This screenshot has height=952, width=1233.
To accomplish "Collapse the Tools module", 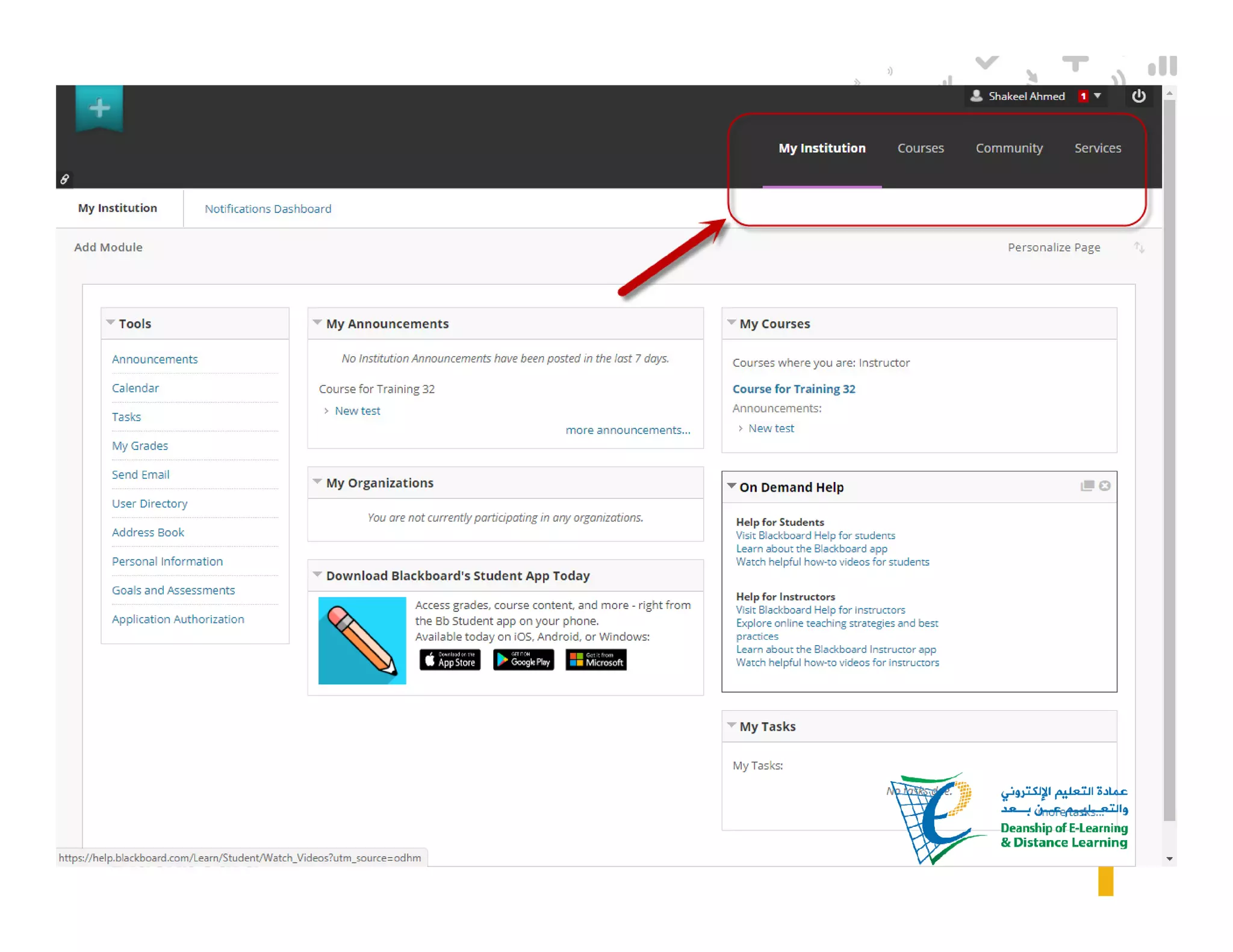I will tap(111, 323).
